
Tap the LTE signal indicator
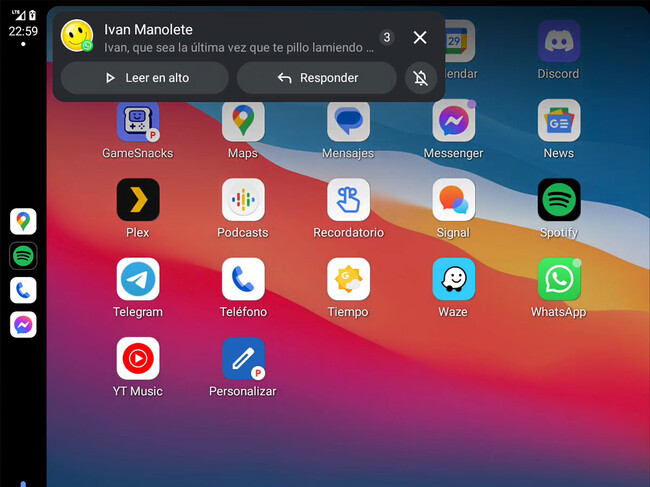(19, 15)
